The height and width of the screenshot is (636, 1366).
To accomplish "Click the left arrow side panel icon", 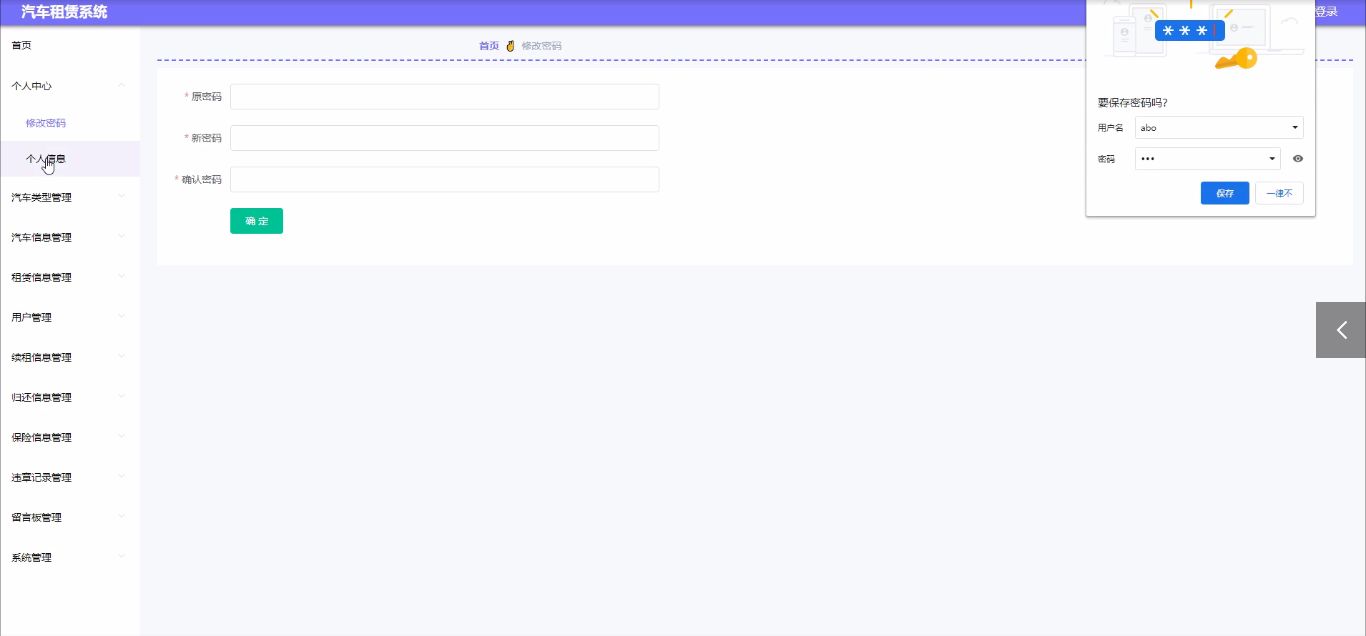I will (1341, 330).
